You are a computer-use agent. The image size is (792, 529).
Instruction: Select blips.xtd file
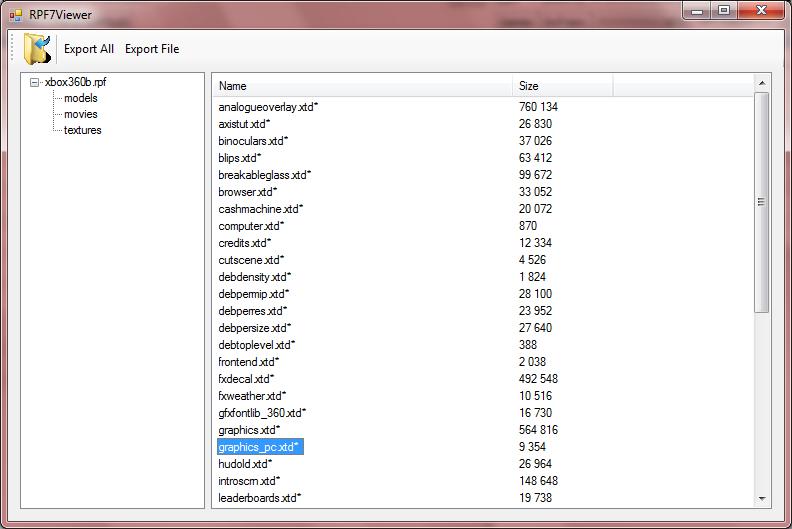[239, 158]
